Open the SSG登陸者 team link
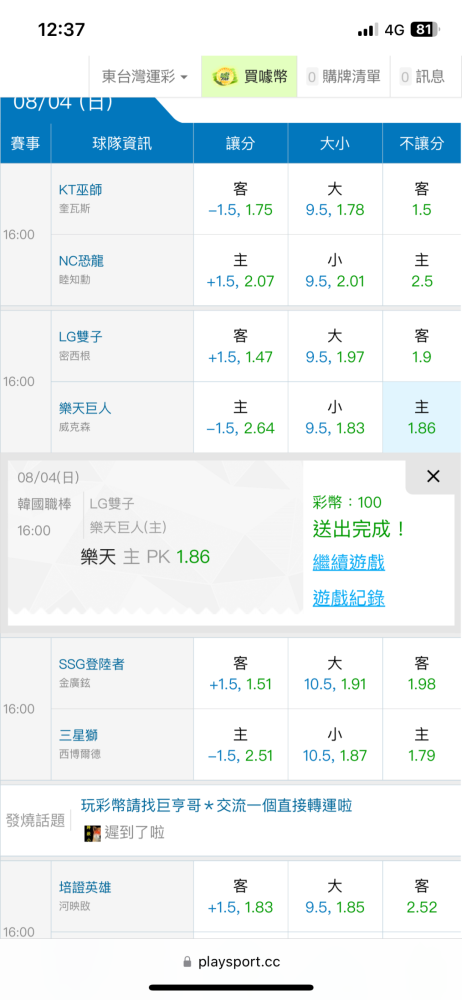Image resolution: width=462 pixels, height=1000 pixels. pyautogui.click(x=91, y=665)
